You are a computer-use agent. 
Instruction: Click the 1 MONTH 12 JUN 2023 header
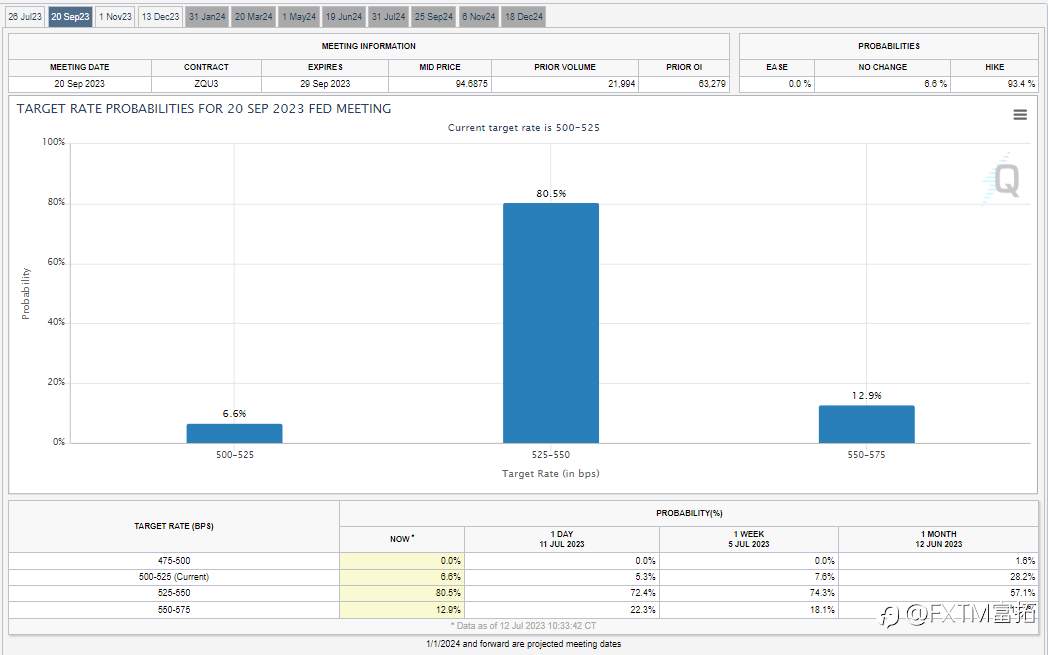[x=938, y=539]
